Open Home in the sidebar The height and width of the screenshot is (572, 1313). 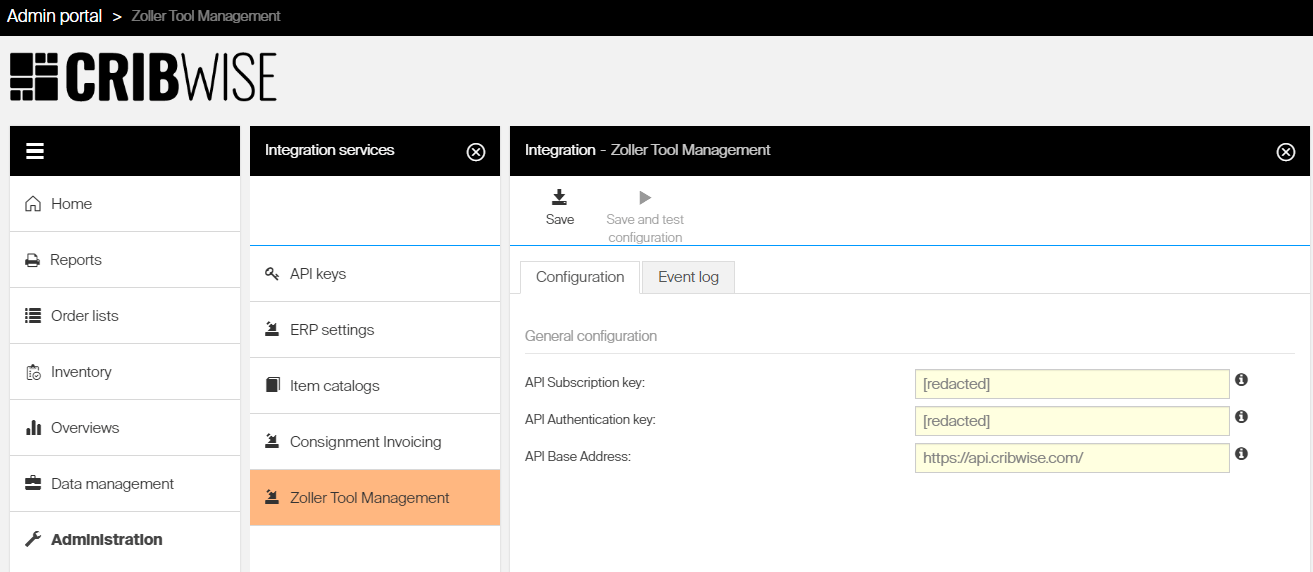click(71, 204)
